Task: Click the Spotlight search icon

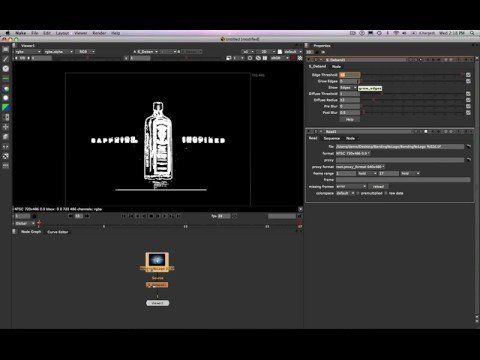Action: pyautogui.click(x=472, y=33)
